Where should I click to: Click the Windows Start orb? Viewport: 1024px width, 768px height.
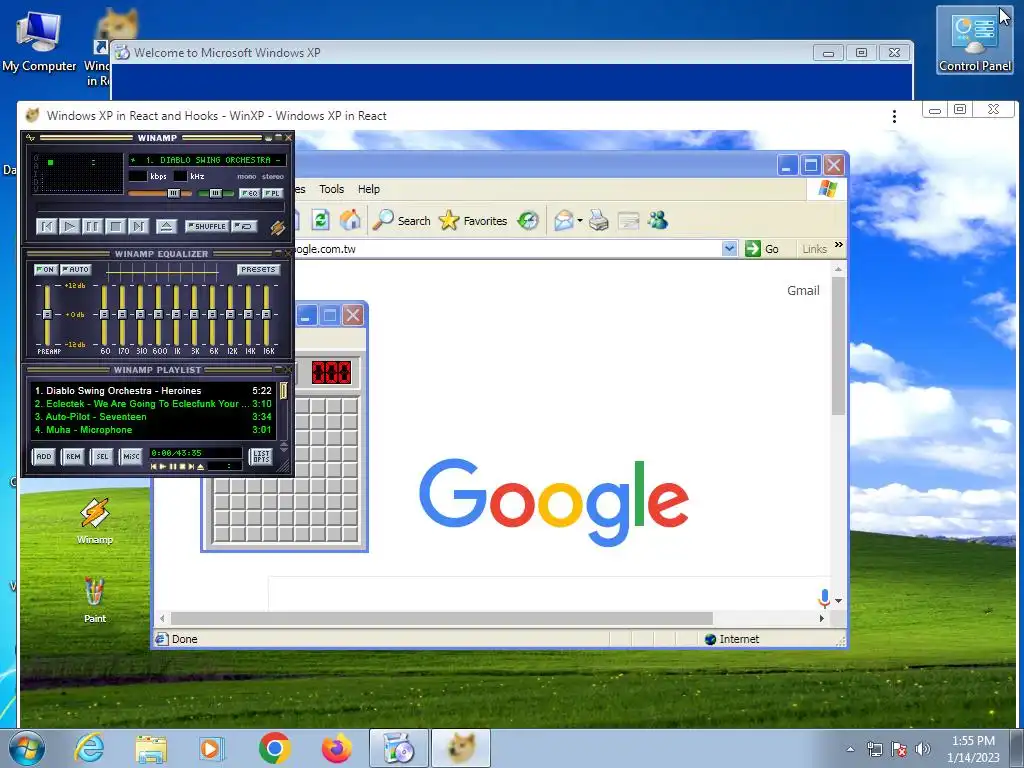pos(27,748)
